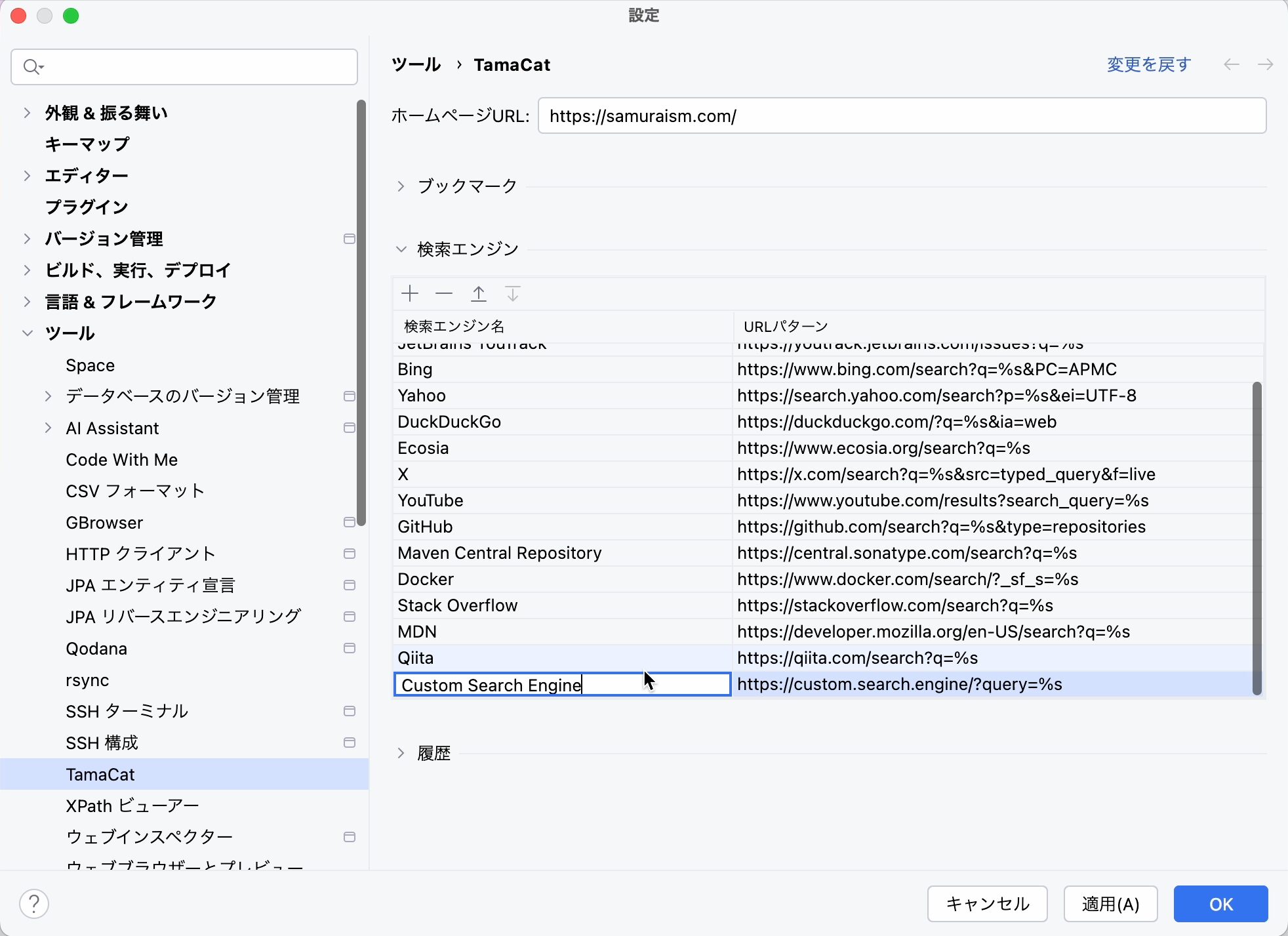Expand AI Assistant tree node
The width and height of the screenshot is (1288, 936).
click(x=48, y=428)
